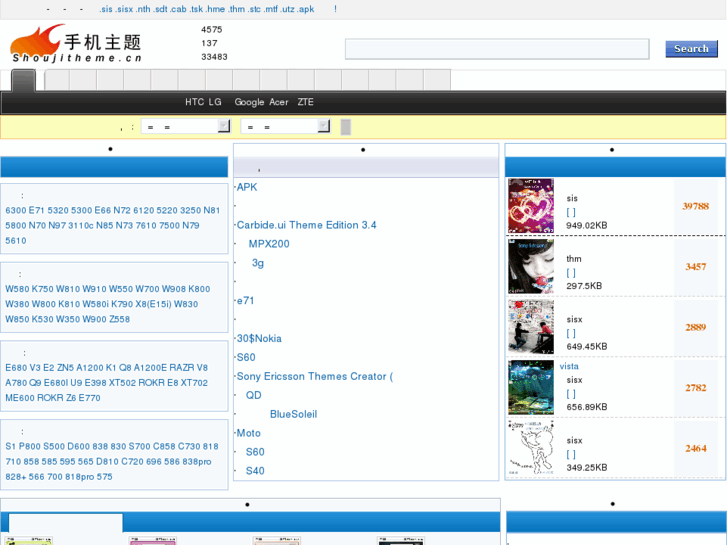Select the P800 model link

point(30,446)
